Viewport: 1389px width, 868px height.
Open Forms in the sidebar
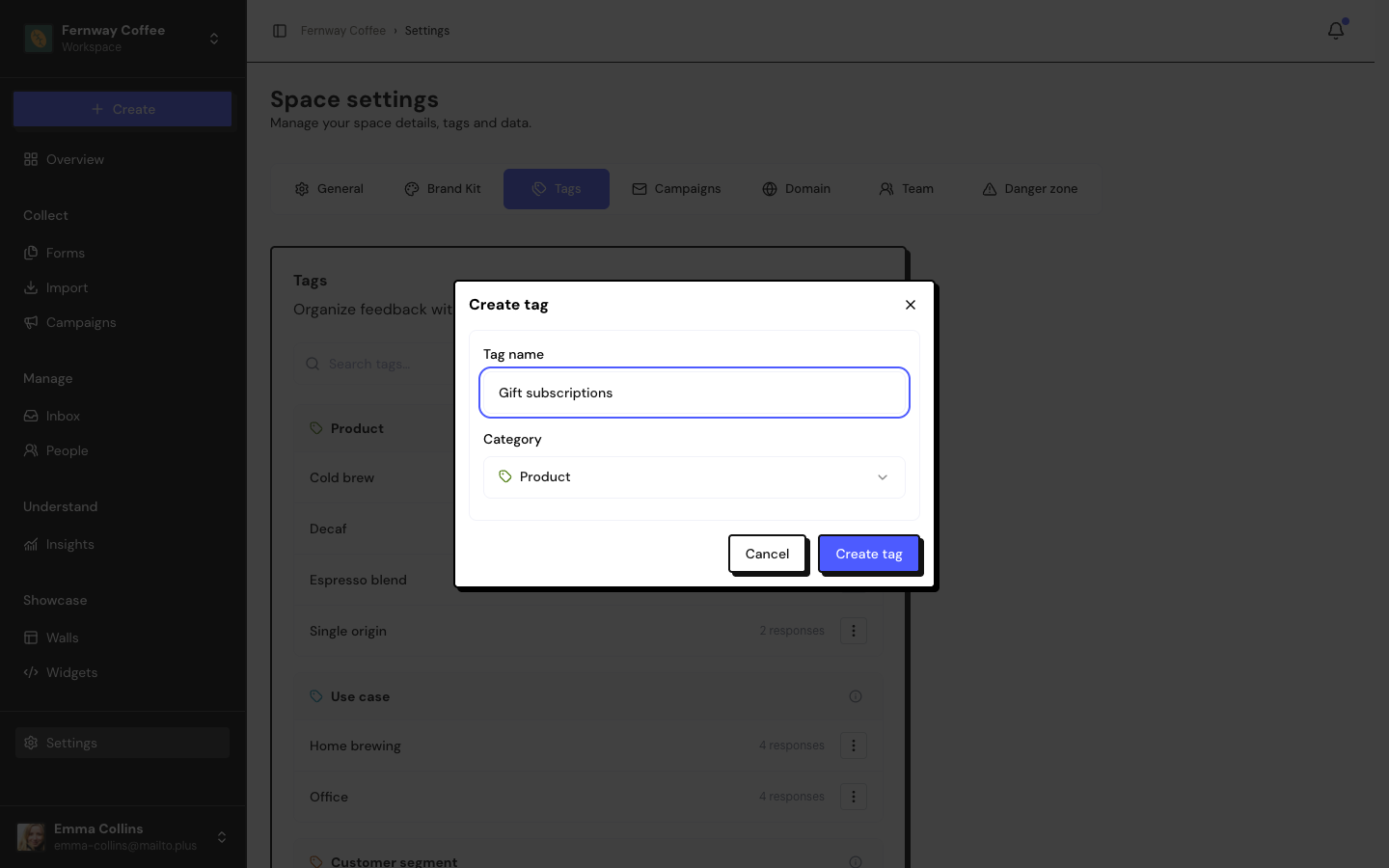point(123,253)
